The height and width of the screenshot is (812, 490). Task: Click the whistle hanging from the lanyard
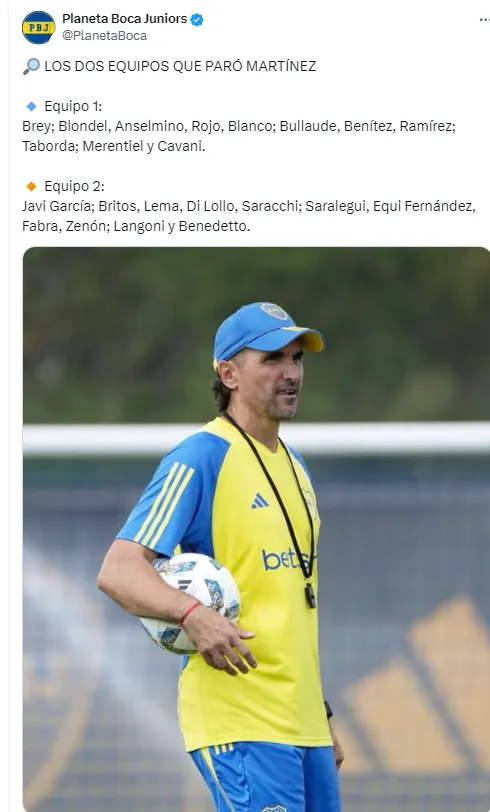click(x=310, y=595)
